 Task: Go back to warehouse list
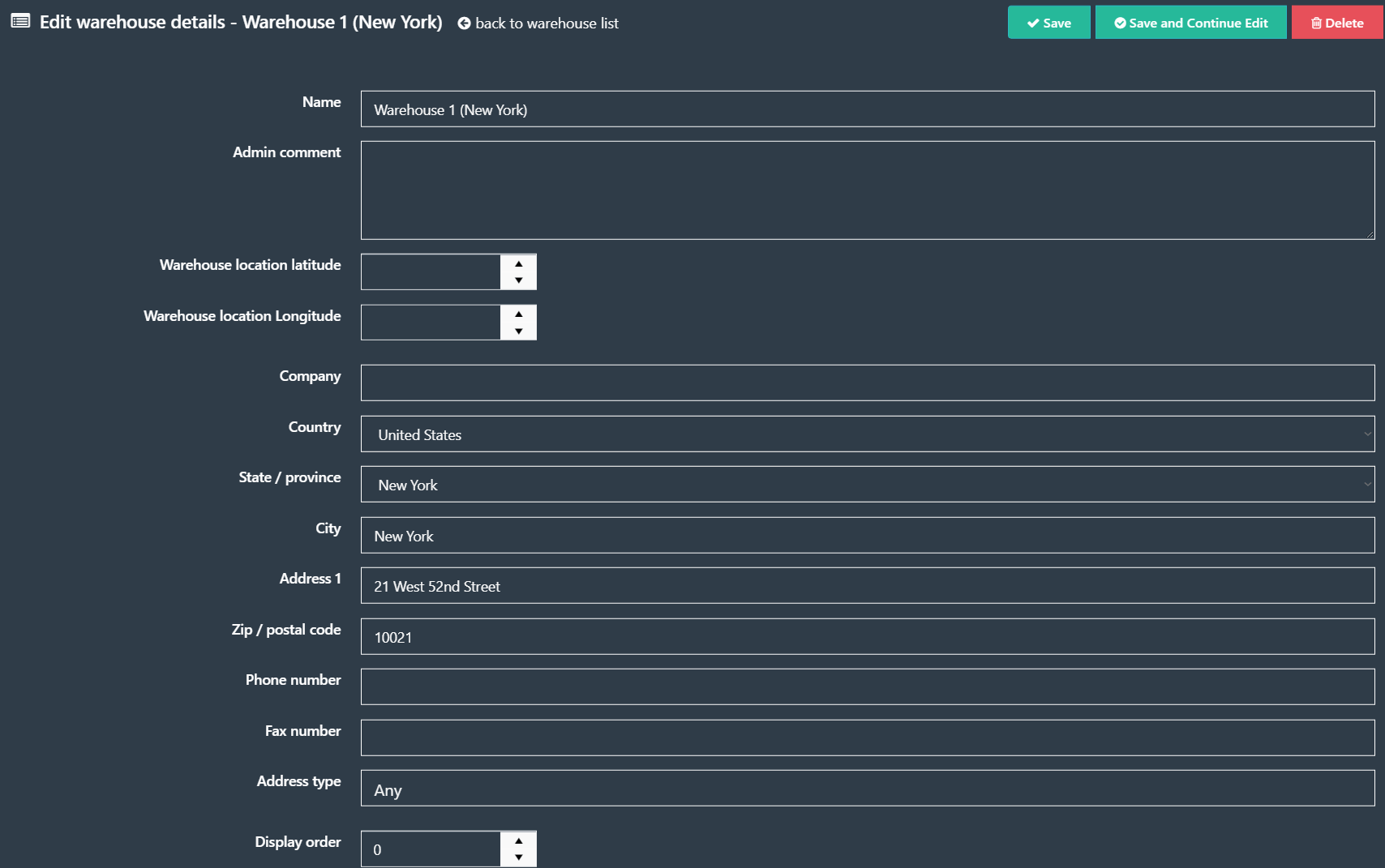pyautogui.click(x=538, y=24)
